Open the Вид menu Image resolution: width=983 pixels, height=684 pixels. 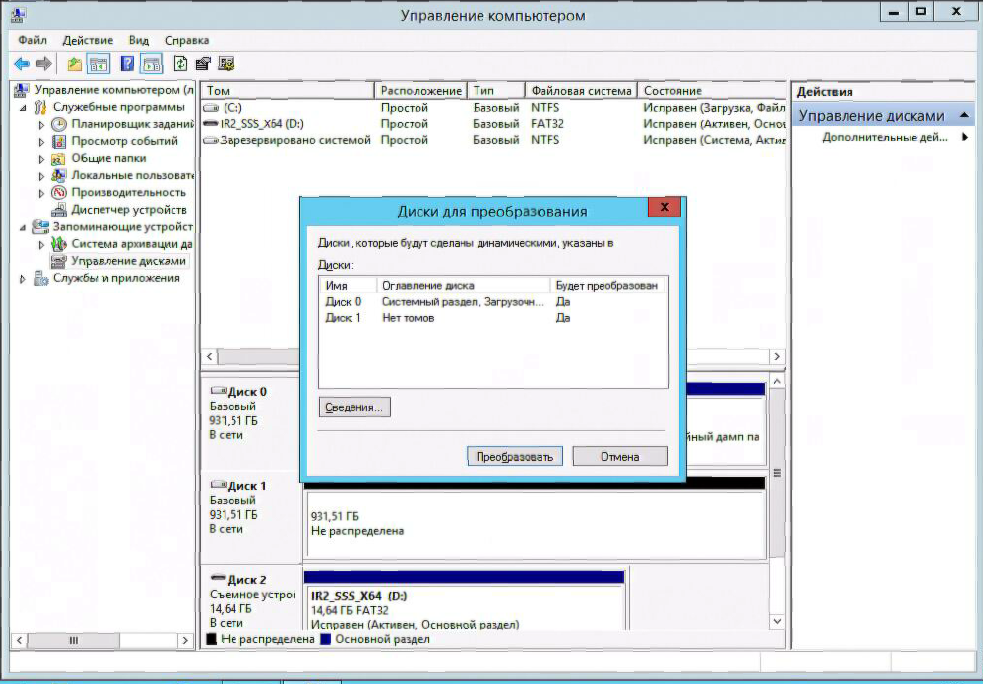tap(139, 40)
